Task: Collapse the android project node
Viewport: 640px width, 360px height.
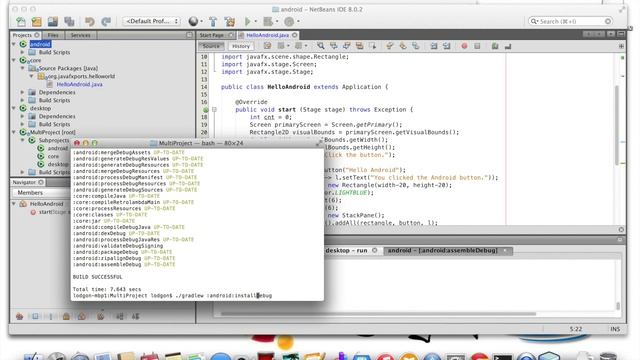Action: tap(14, 44)
